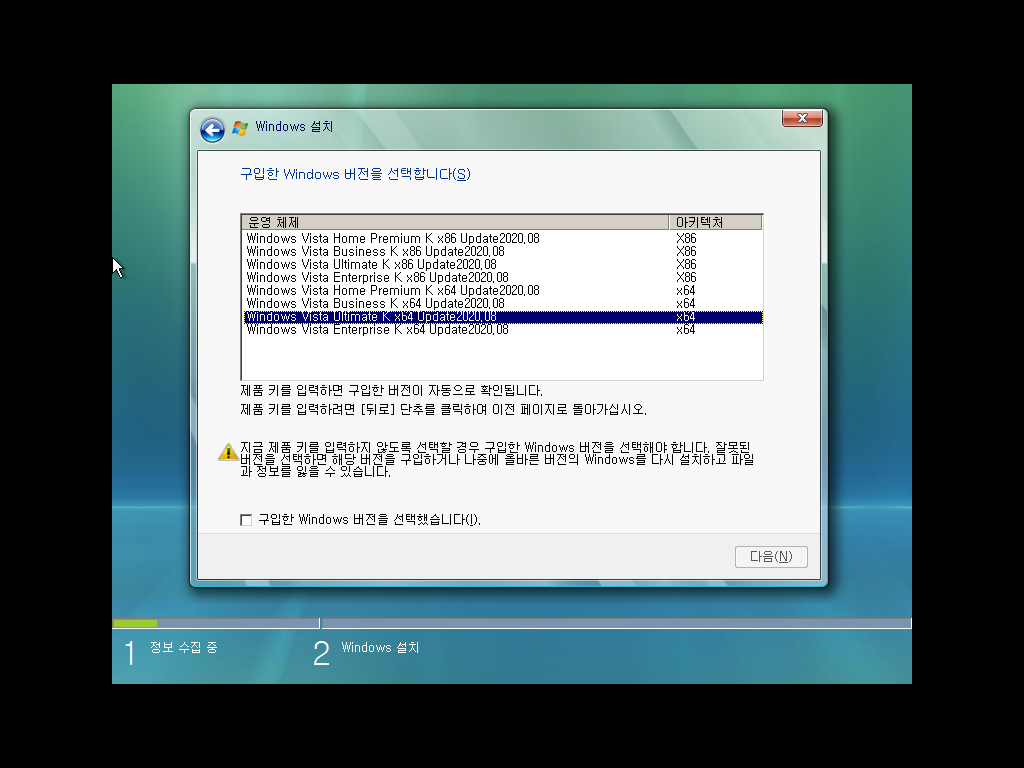The image size is (1024, 768).
Task: Select Windows Vista Enterprise K x64 row
Action: 502,330
